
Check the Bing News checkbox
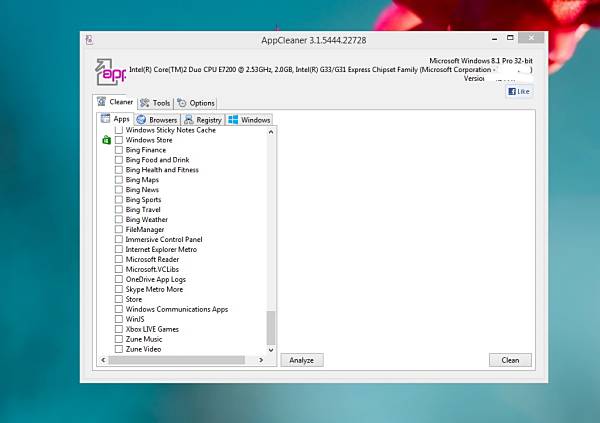pyautogui.click(x=119, y=189)
